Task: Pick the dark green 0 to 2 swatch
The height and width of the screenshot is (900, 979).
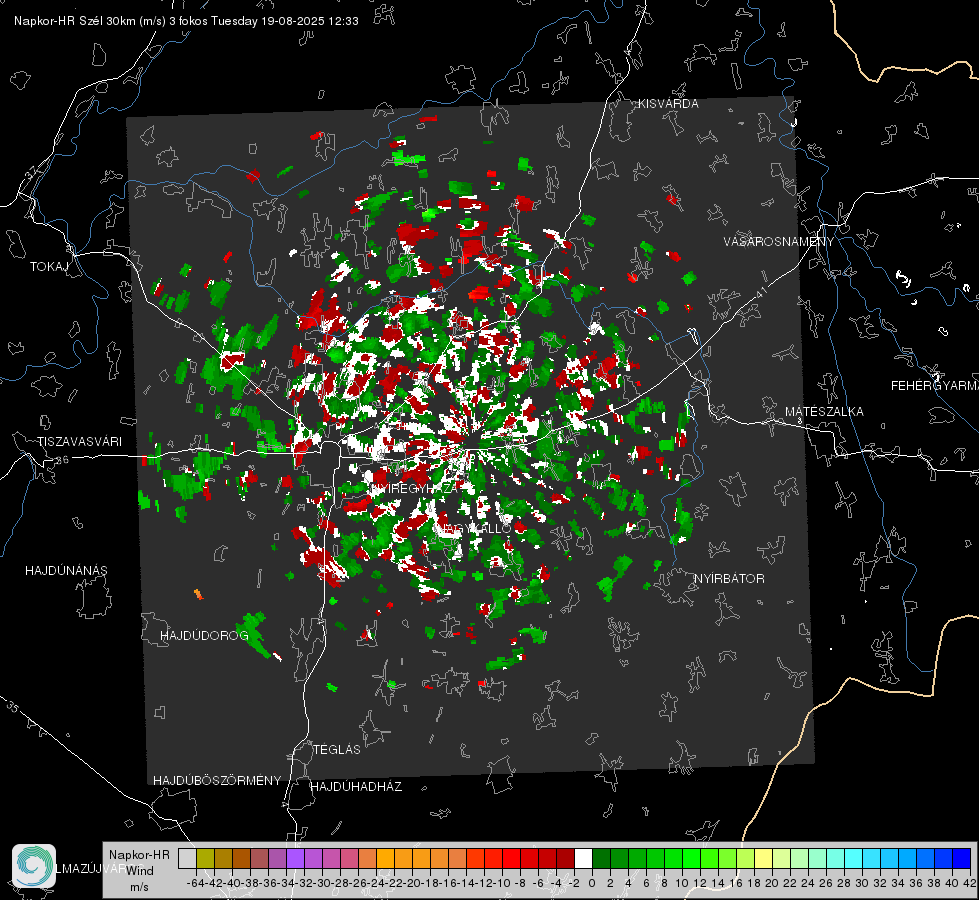Action: click(x=601, y=858)
